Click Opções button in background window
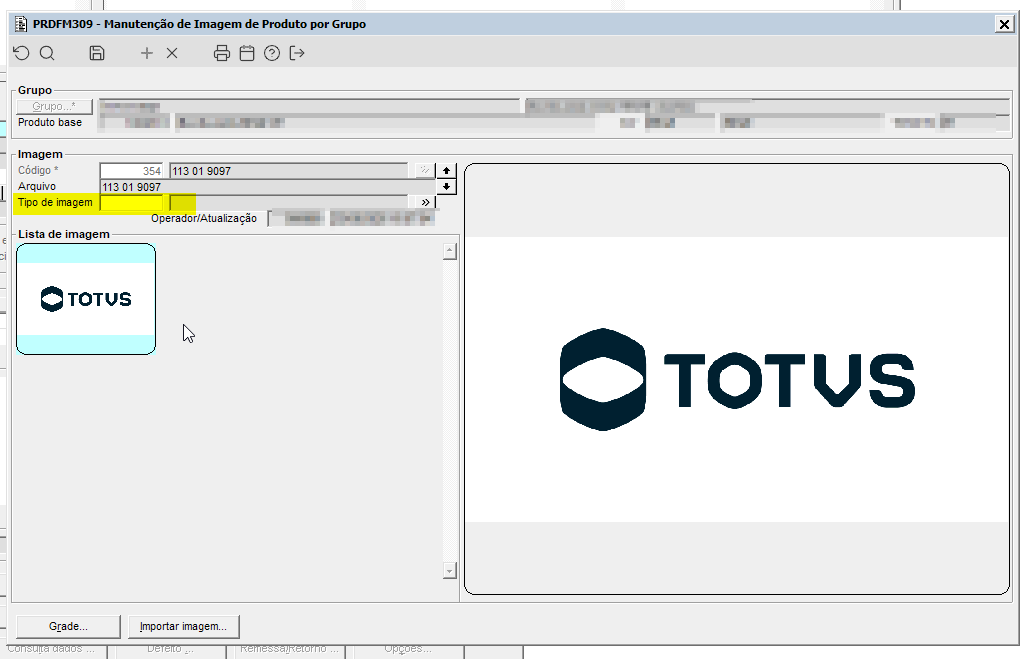 coord(408,649)
